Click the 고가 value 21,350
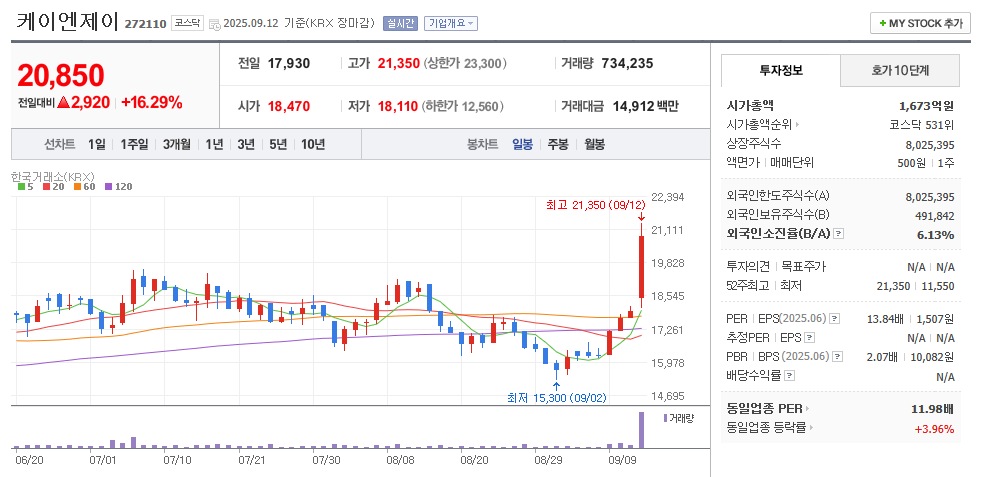This screenshot has height=477, width=991. pyautogui.click(x=399, y=63)
